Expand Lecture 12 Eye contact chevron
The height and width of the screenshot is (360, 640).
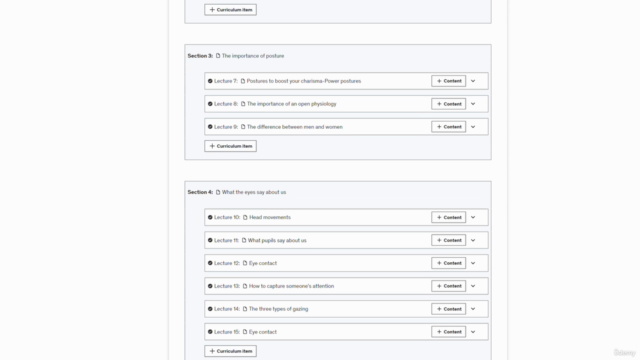(x=473, y=263)
